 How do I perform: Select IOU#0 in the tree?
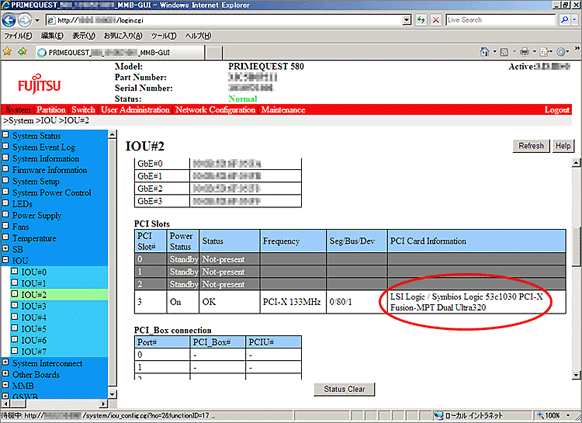point(34,272)
